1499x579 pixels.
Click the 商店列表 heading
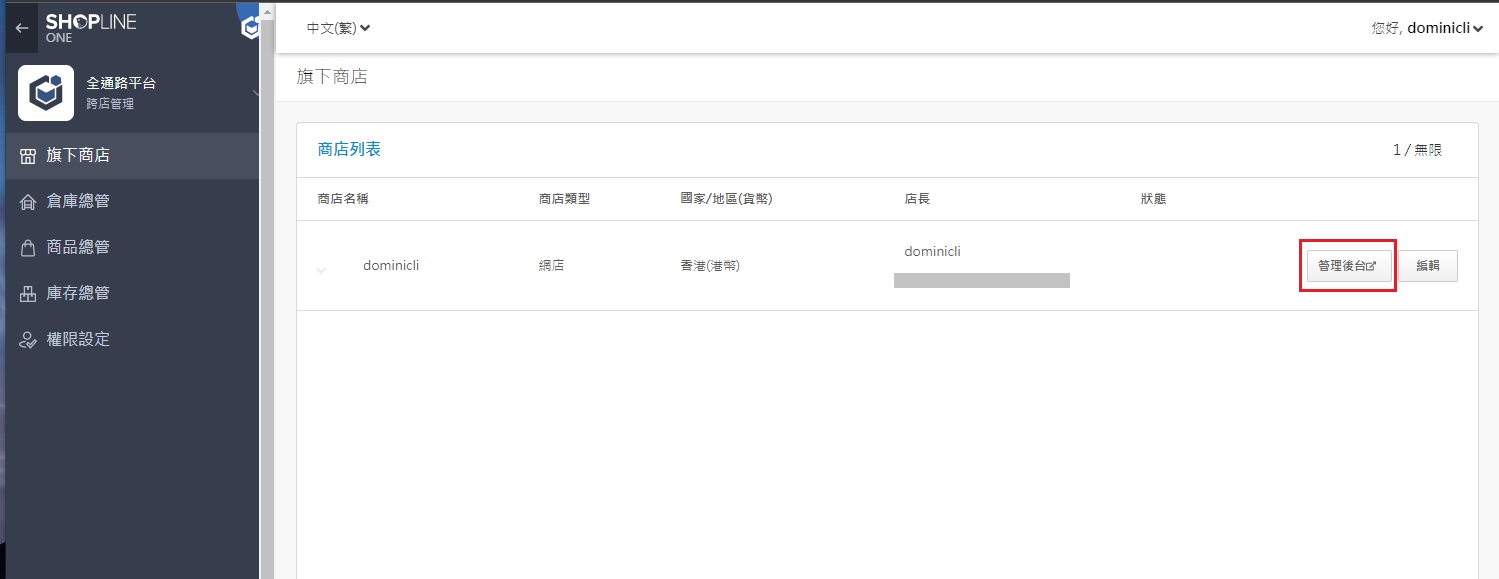tap(349, 149)
